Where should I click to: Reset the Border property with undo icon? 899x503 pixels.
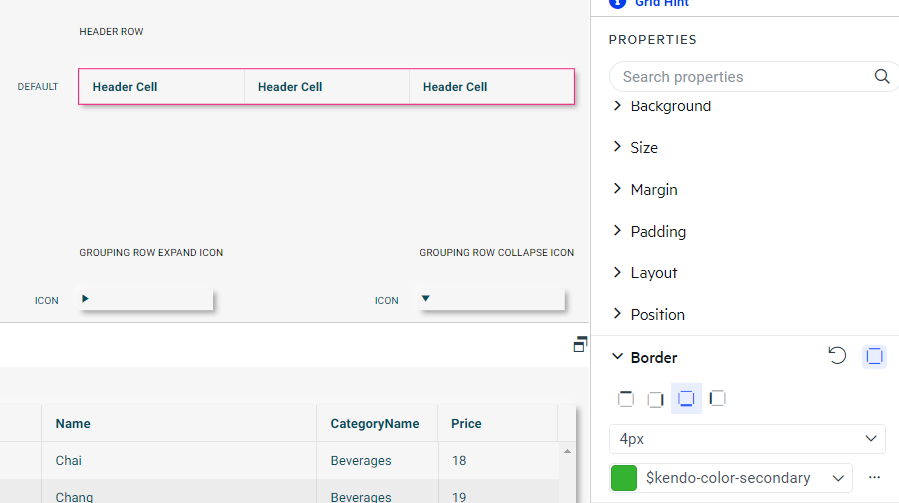point(837,356)
